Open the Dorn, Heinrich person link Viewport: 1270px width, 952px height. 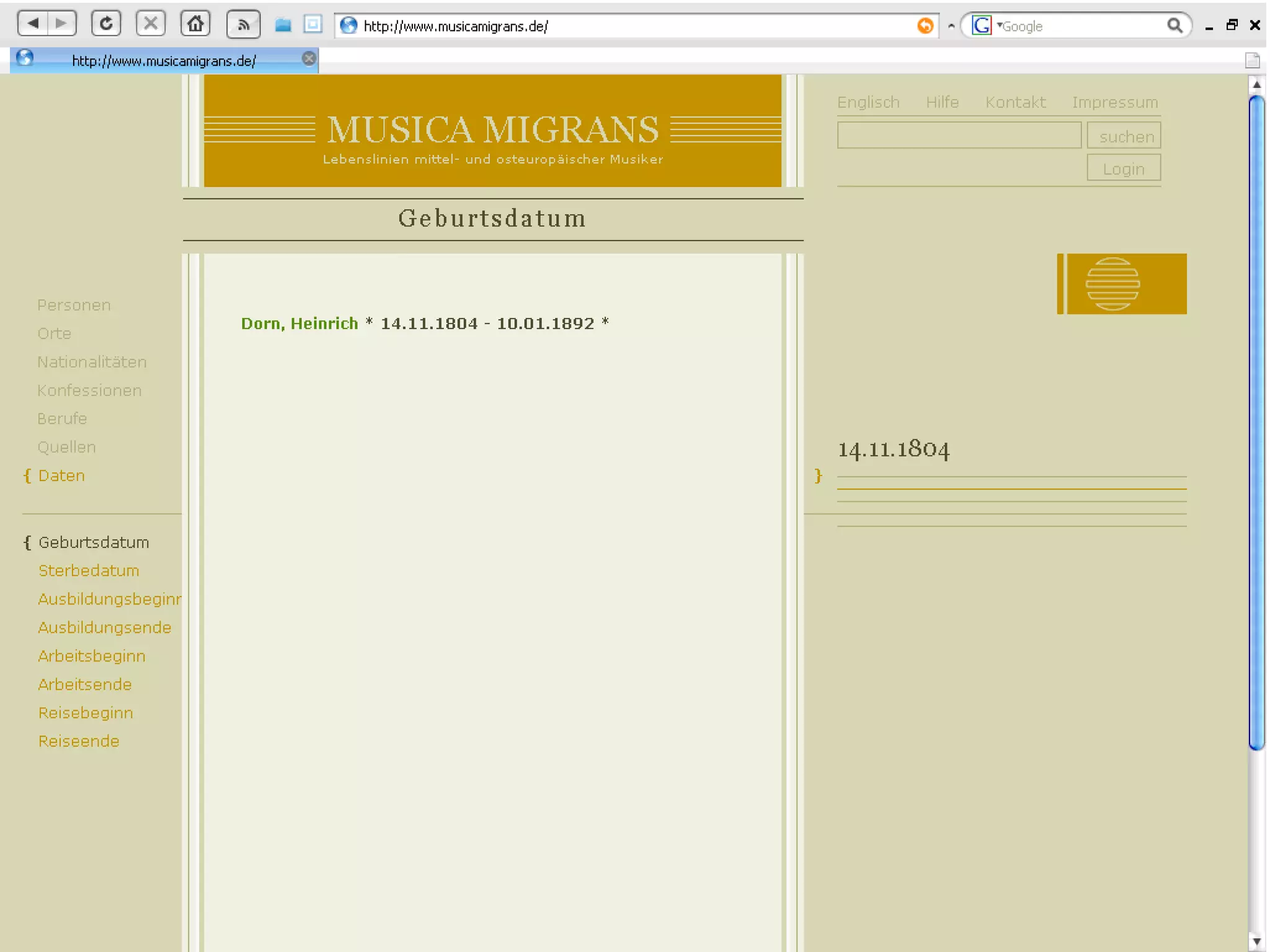[300, 324]
